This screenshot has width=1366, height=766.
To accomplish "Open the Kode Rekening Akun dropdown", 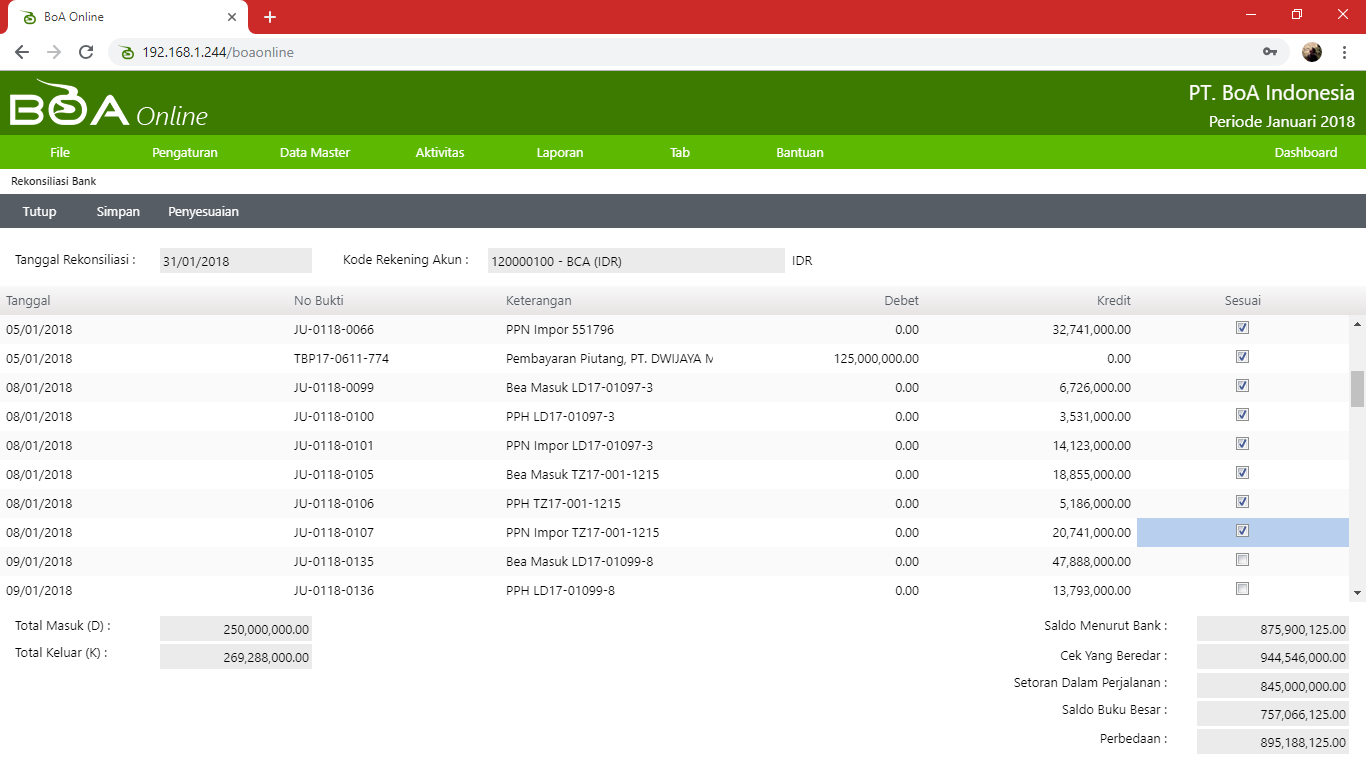I will coord(635,261).
